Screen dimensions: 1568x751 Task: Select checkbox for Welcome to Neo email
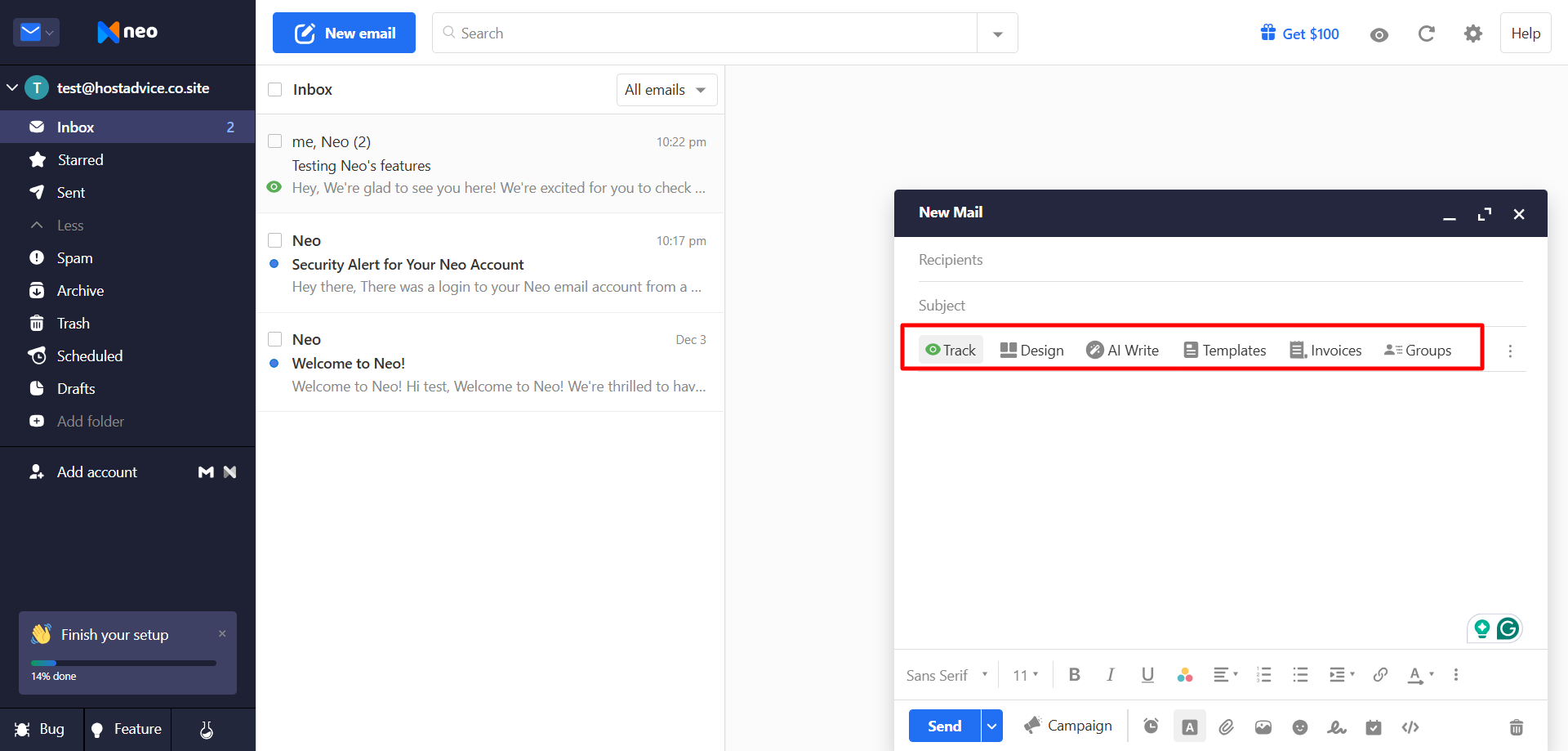(275, 339)
